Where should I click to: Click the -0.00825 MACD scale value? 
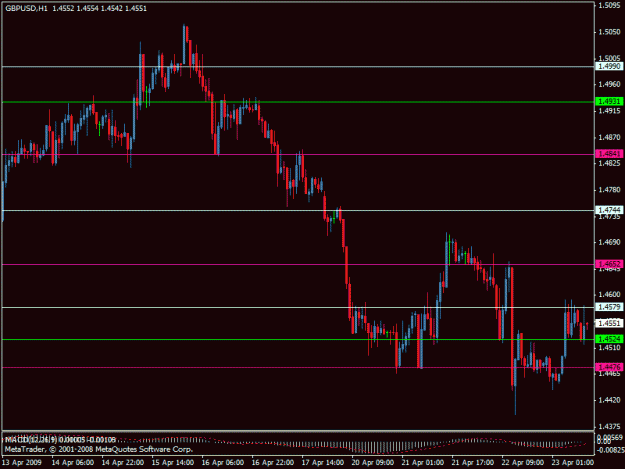[x=610, y=450]
